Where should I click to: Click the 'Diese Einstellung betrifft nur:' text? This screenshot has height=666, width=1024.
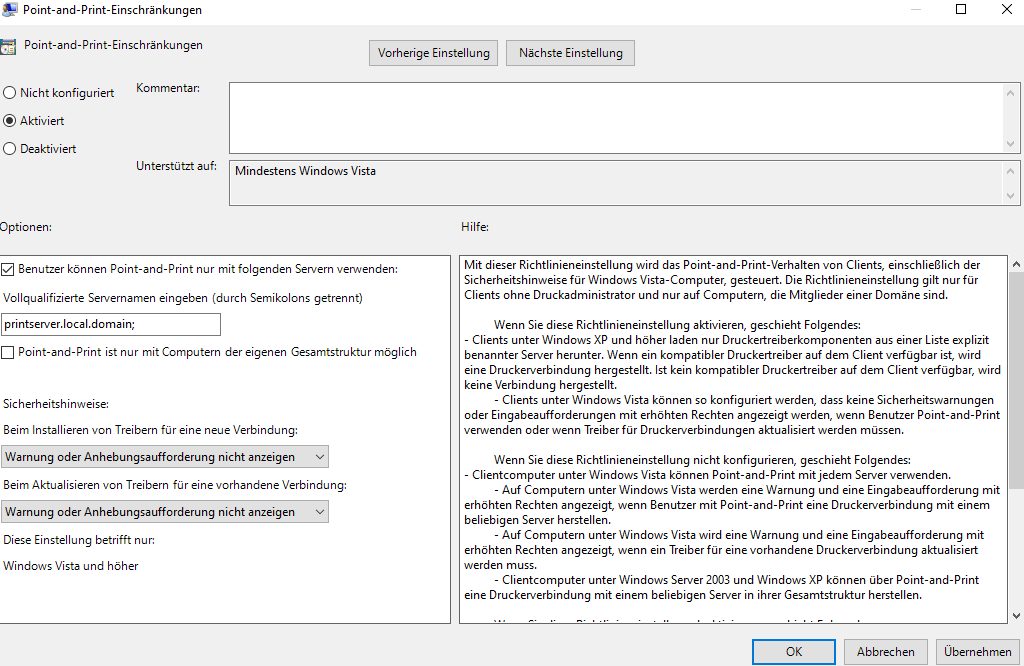pyautogui.click(x=79, y=540)
